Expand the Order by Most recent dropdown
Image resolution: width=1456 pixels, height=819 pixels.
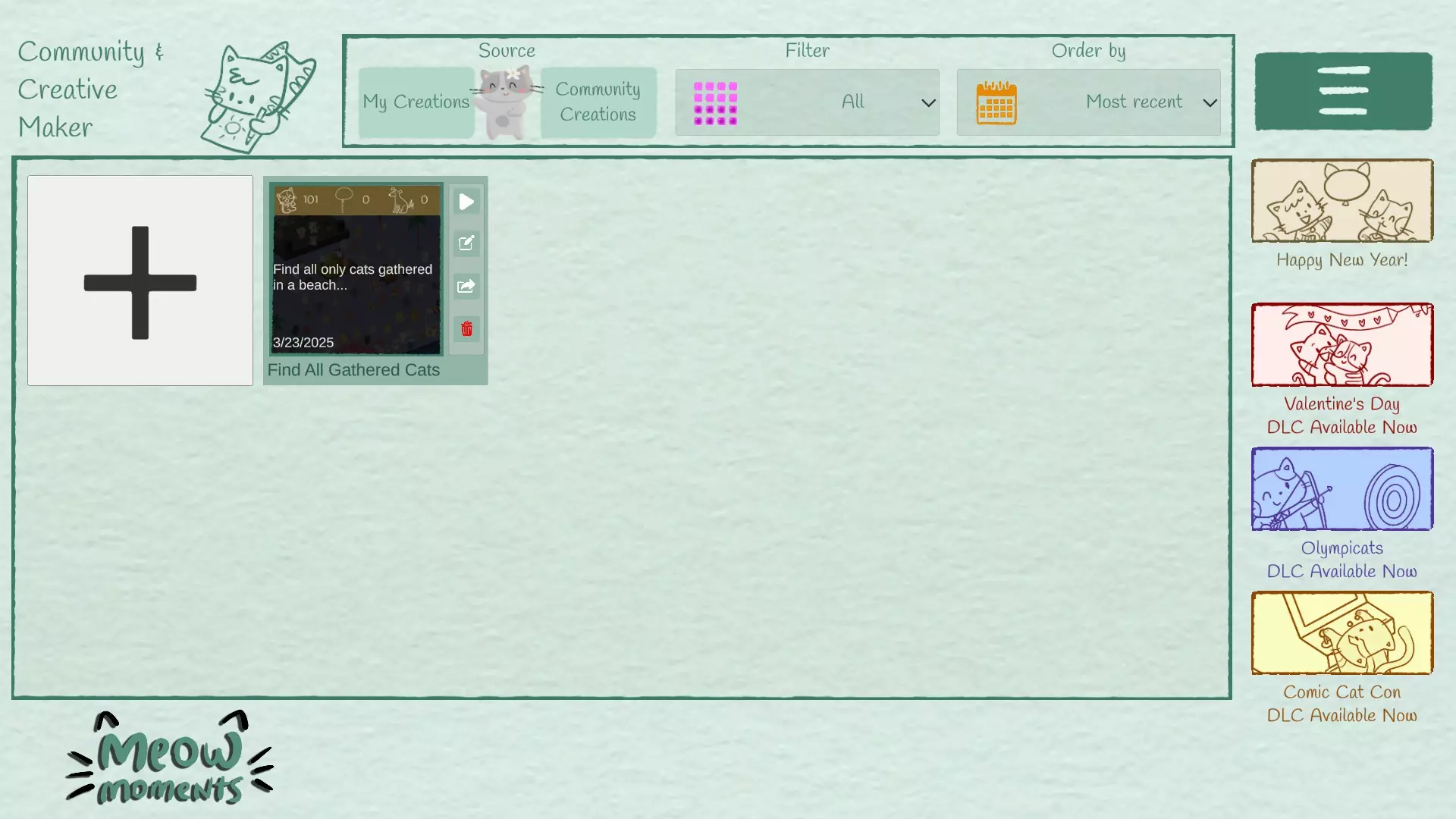tap(1133, 102)
